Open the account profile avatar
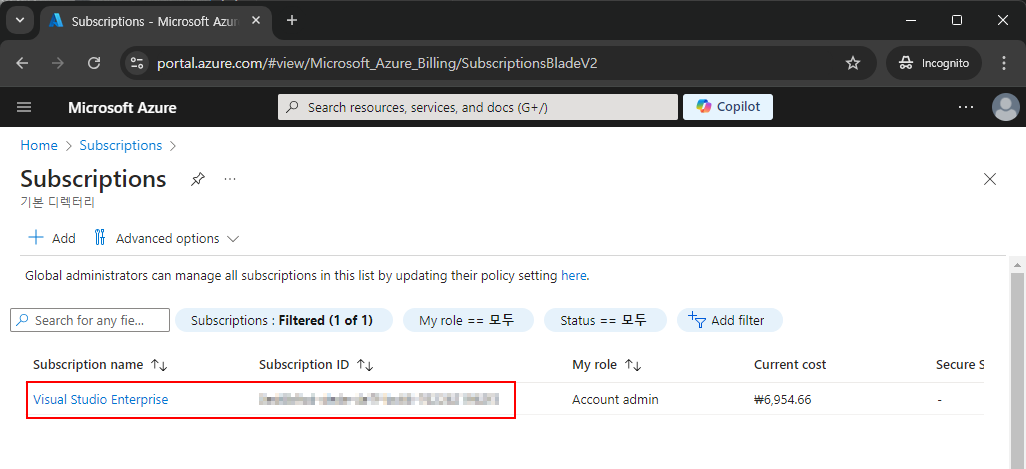 1006,107
